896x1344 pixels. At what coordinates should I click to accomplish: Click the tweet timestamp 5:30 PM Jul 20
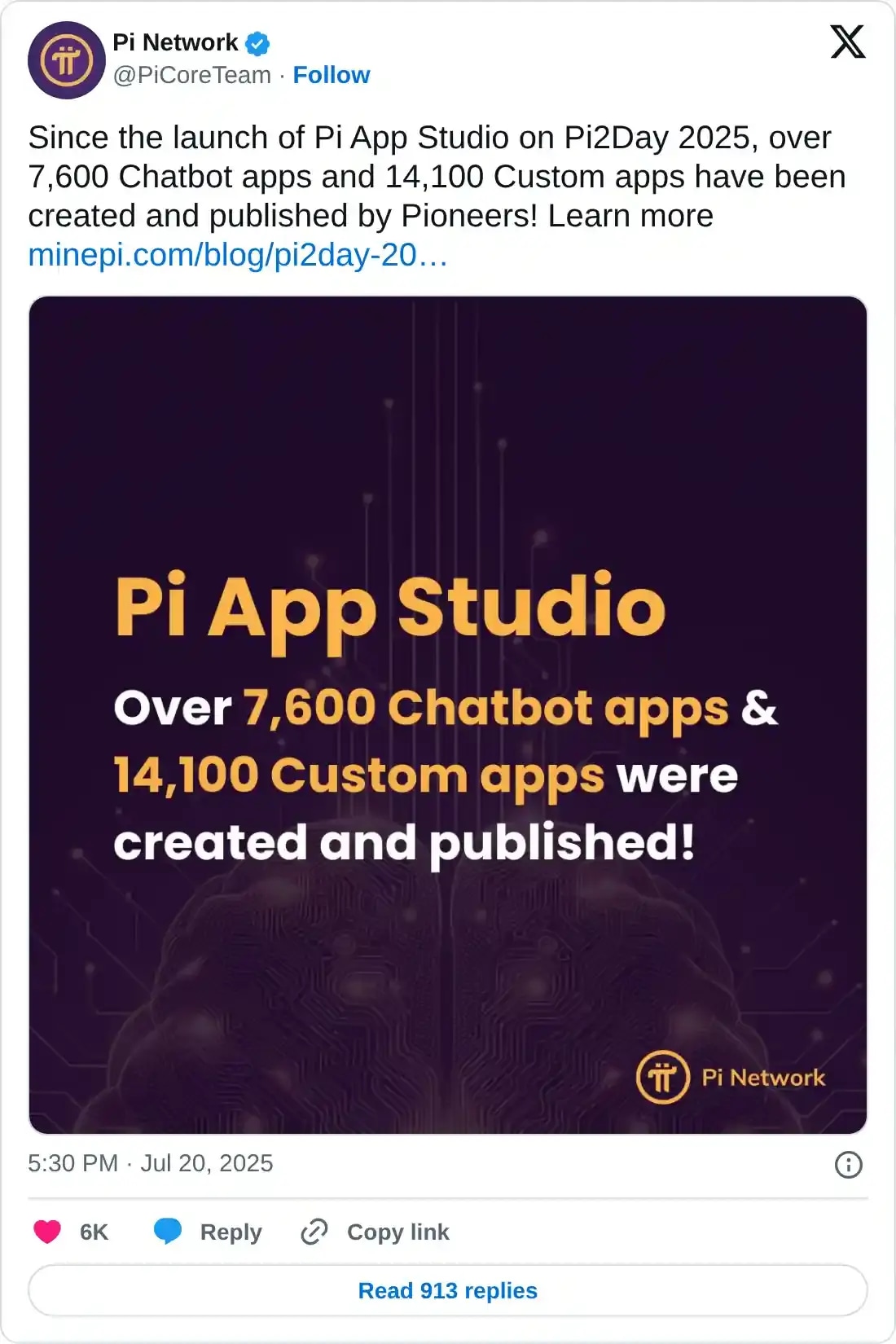(151, 1164)
